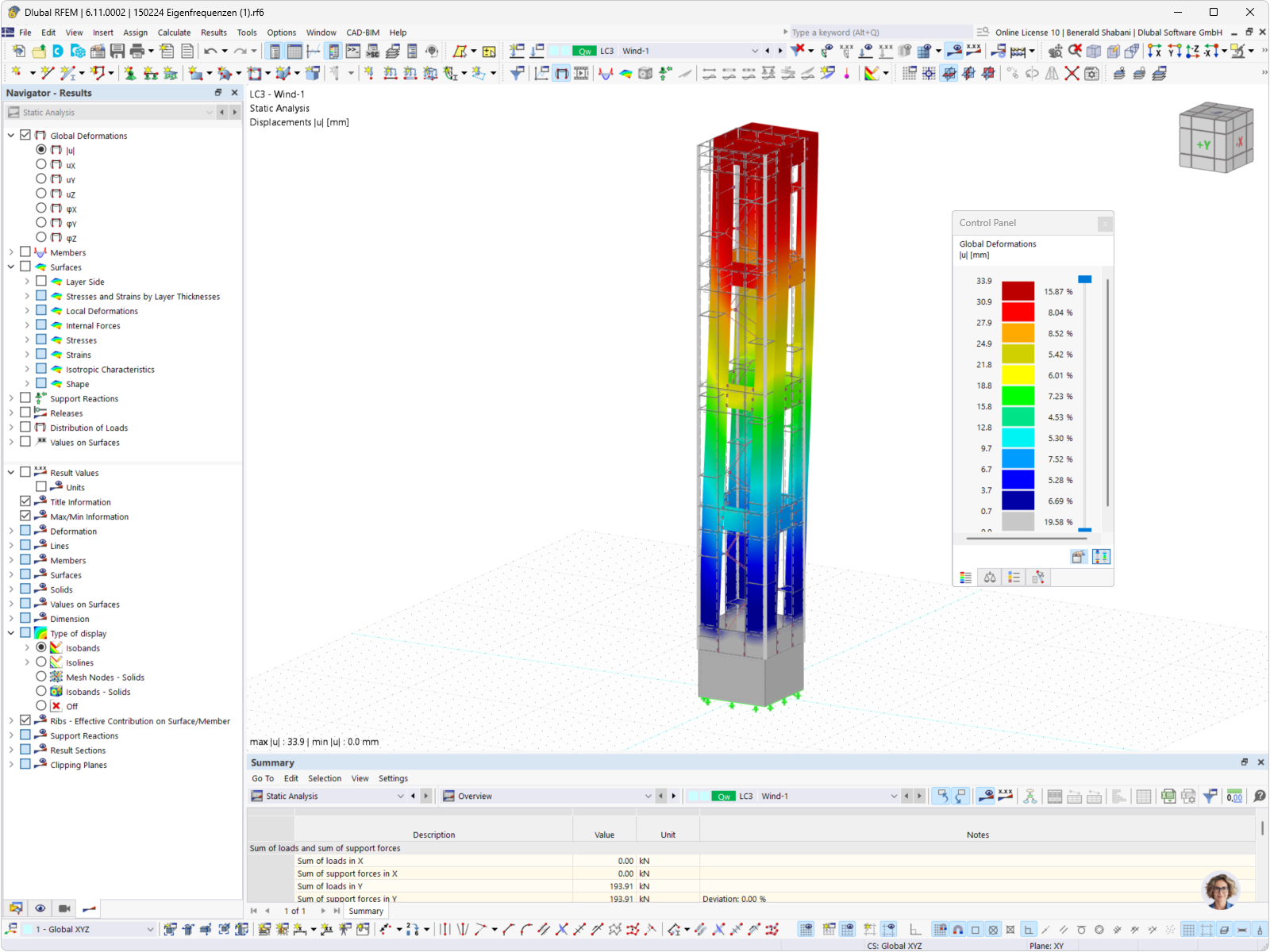Click the mirror tool icon

point(1052,73)
